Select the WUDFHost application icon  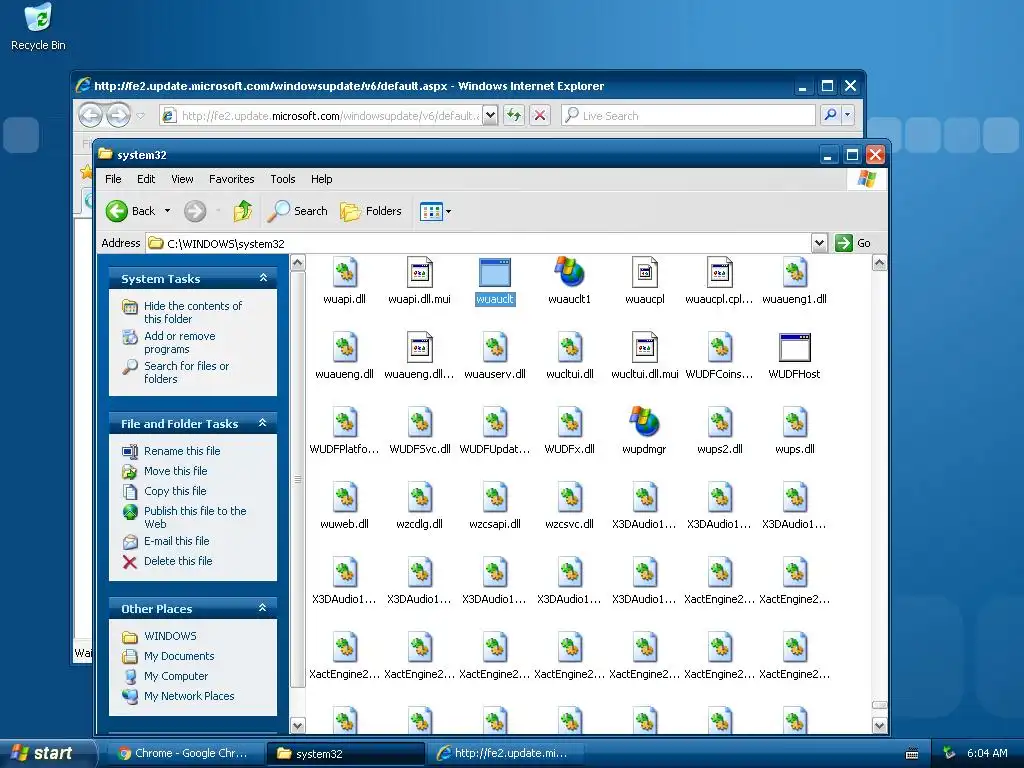(x=795, y=347)
